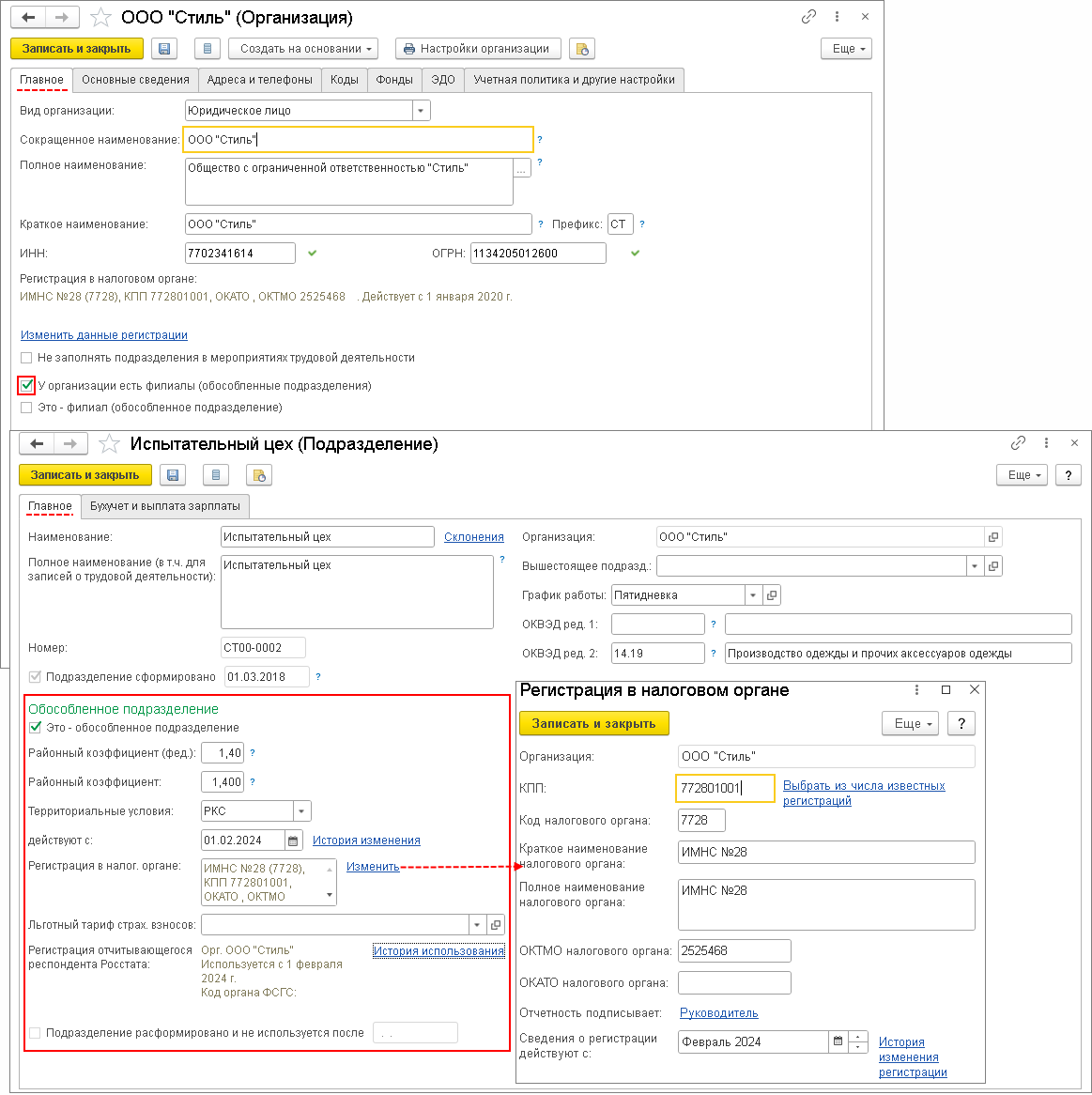Expand the Вышестоящее подразделение dropdown
Screen dimensions: 1092x1095
tap(975, 566)
